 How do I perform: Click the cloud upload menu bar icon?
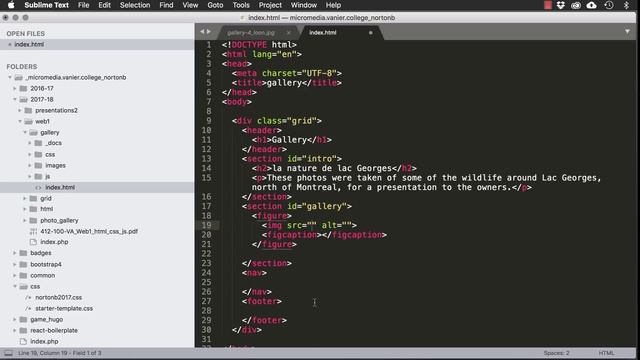[591, 5]
